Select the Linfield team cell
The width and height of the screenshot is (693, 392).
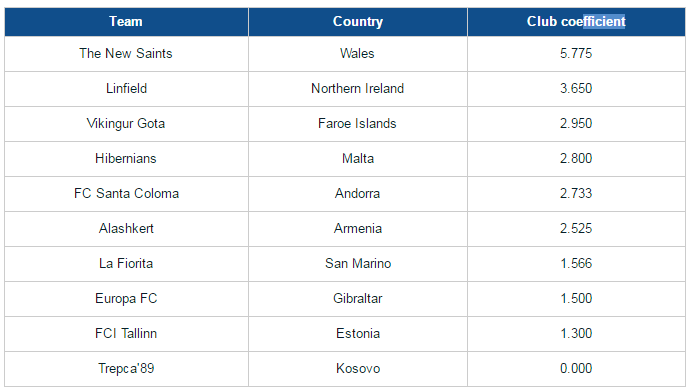[x=126, y=88]
